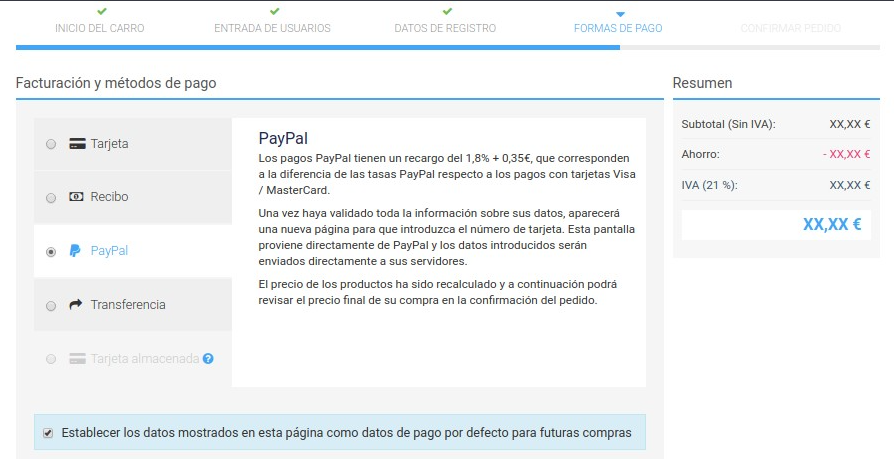Choose the Recibo payment label
This screenshot has height=459, width=894.
coord(109,197)
